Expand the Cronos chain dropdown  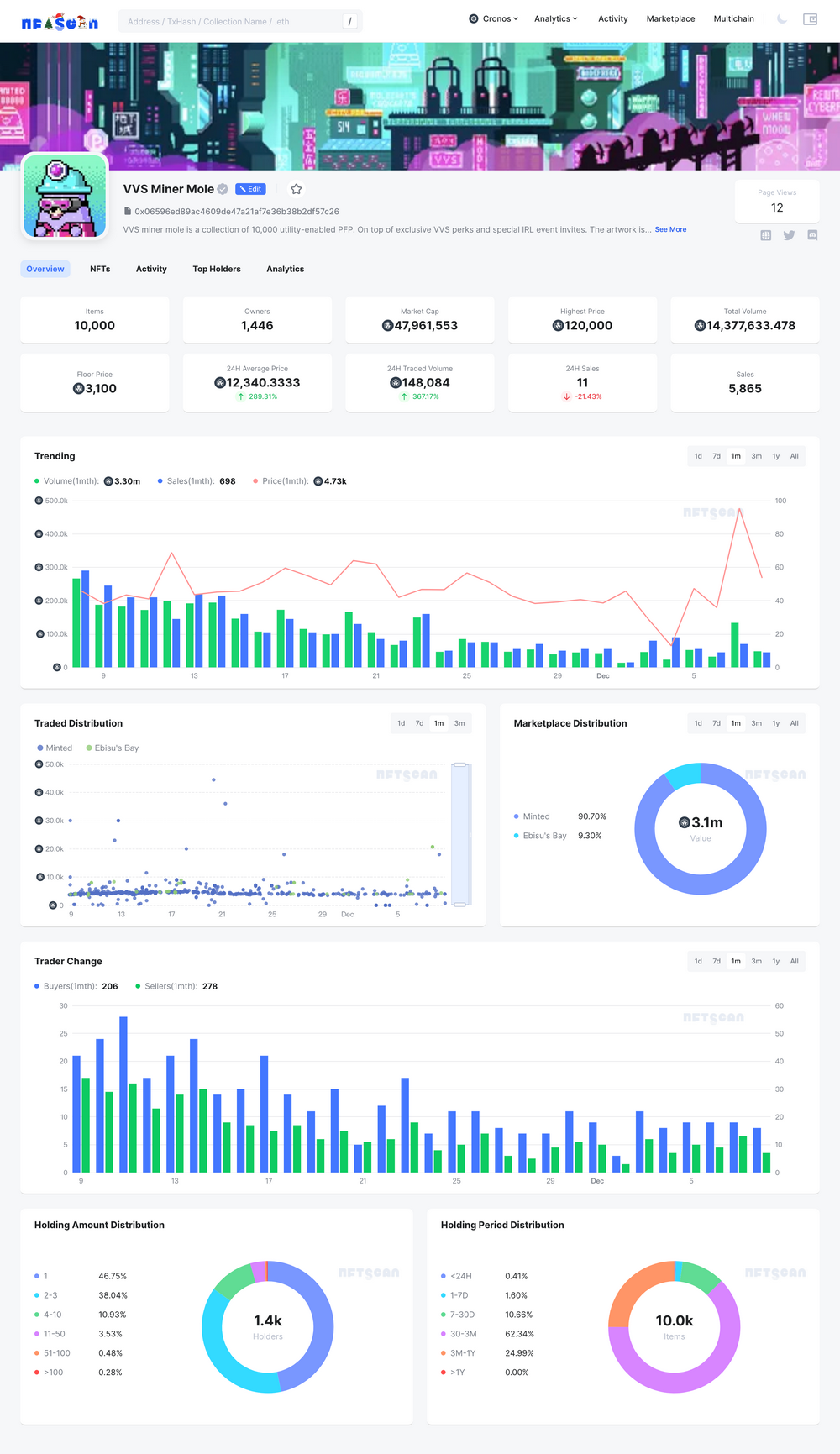coord(494,18)
